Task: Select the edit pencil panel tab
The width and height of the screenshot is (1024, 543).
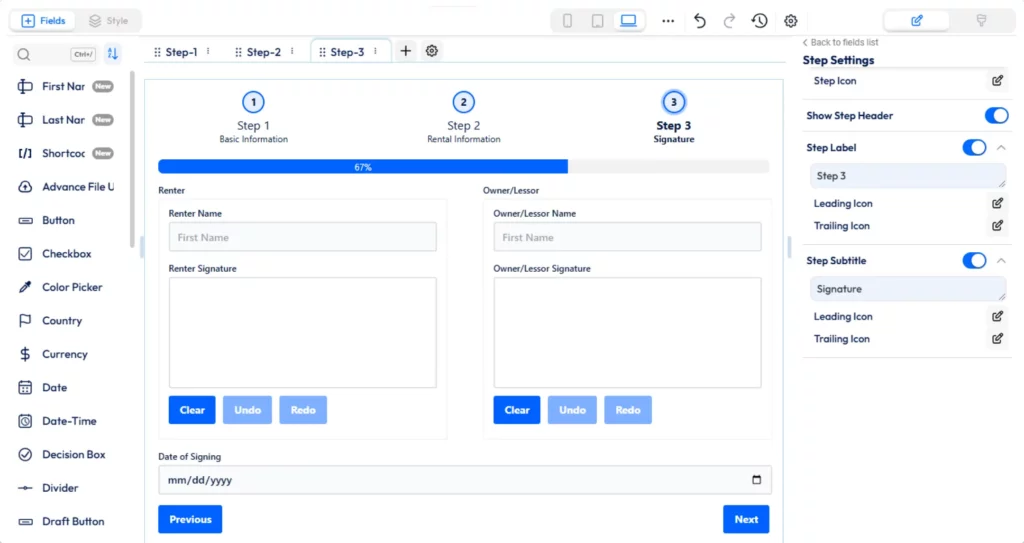Action: click(916, 21)
